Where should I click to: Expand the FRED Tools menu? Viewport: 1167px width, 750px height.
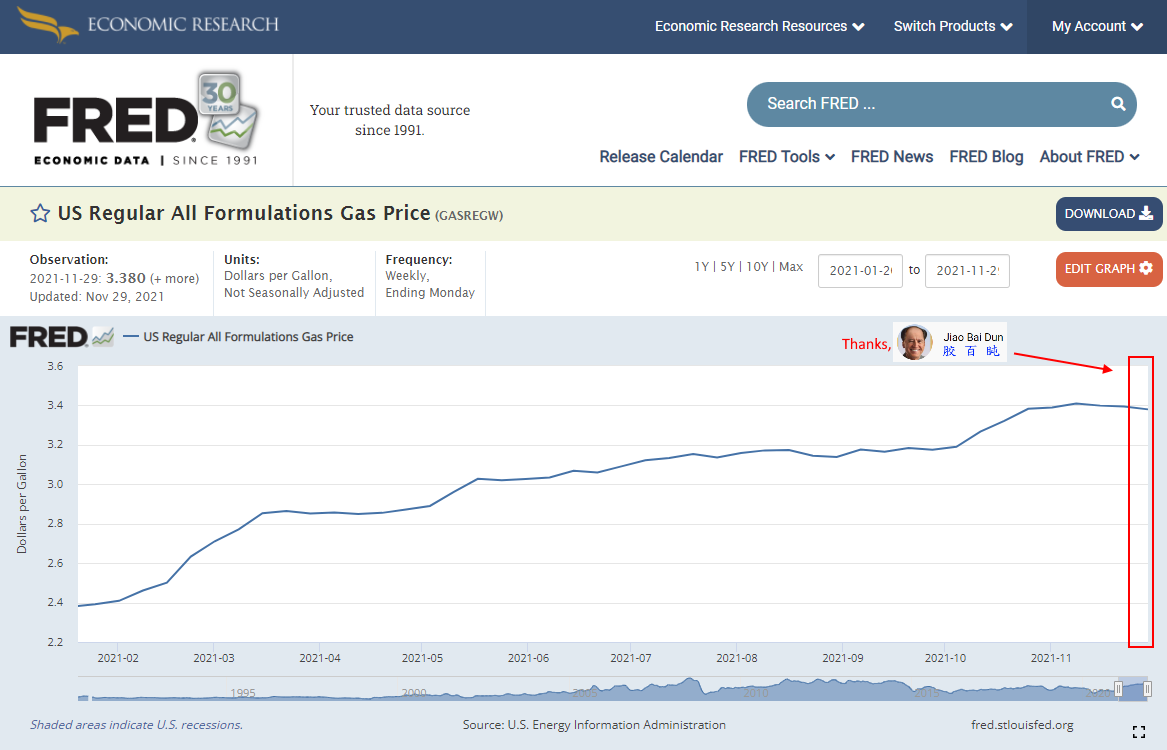coord(787,157)
